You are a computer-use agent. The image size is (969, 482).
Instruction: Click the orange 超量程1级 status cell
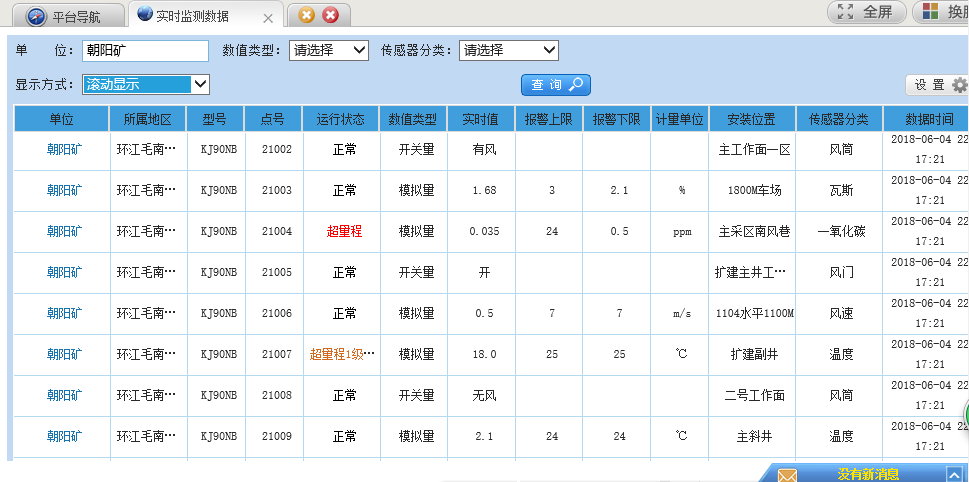[x=342, y=354]
